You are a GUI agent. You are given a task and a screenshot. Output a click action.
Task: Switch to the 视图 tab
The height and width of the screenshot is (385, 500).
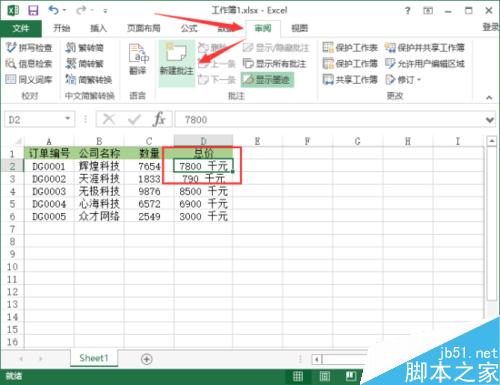pos(299,28)
